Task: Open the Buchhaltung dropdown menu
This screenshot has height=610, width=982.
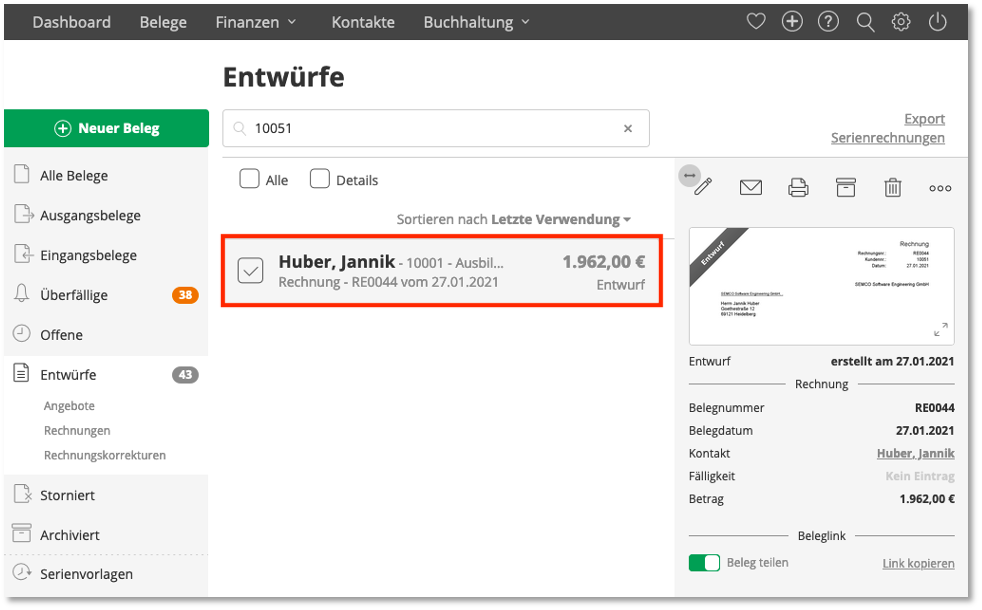Action: tap(477, 22)
